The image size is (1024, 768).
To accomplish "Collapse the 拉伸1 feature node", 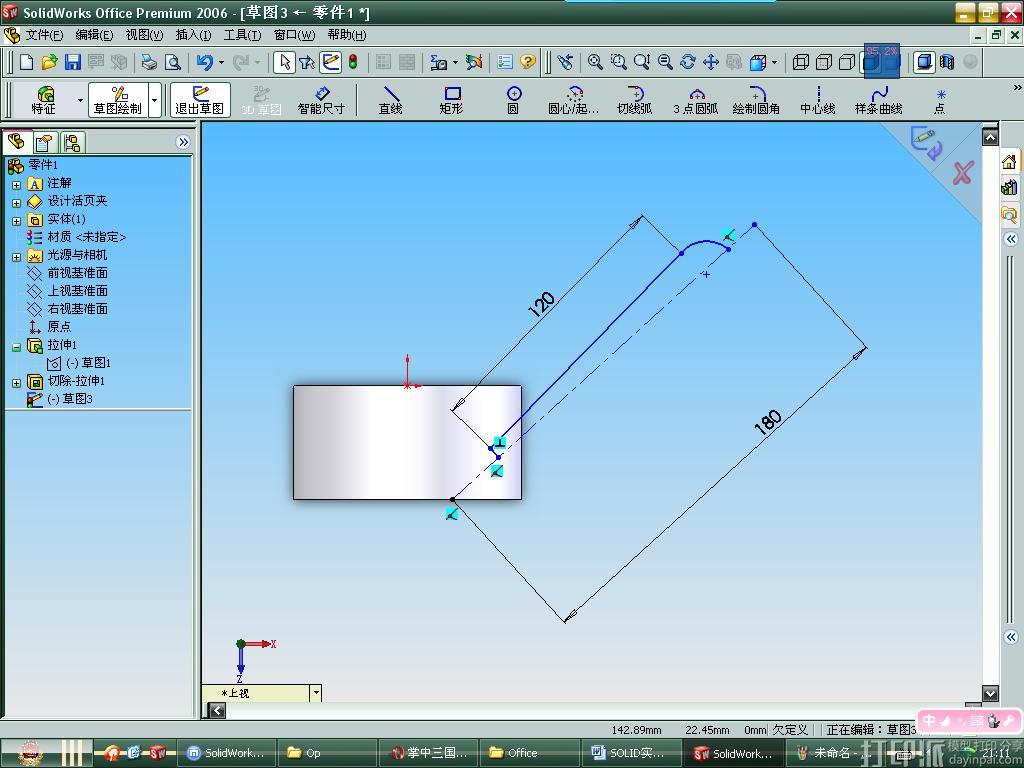I will [16, 346].
